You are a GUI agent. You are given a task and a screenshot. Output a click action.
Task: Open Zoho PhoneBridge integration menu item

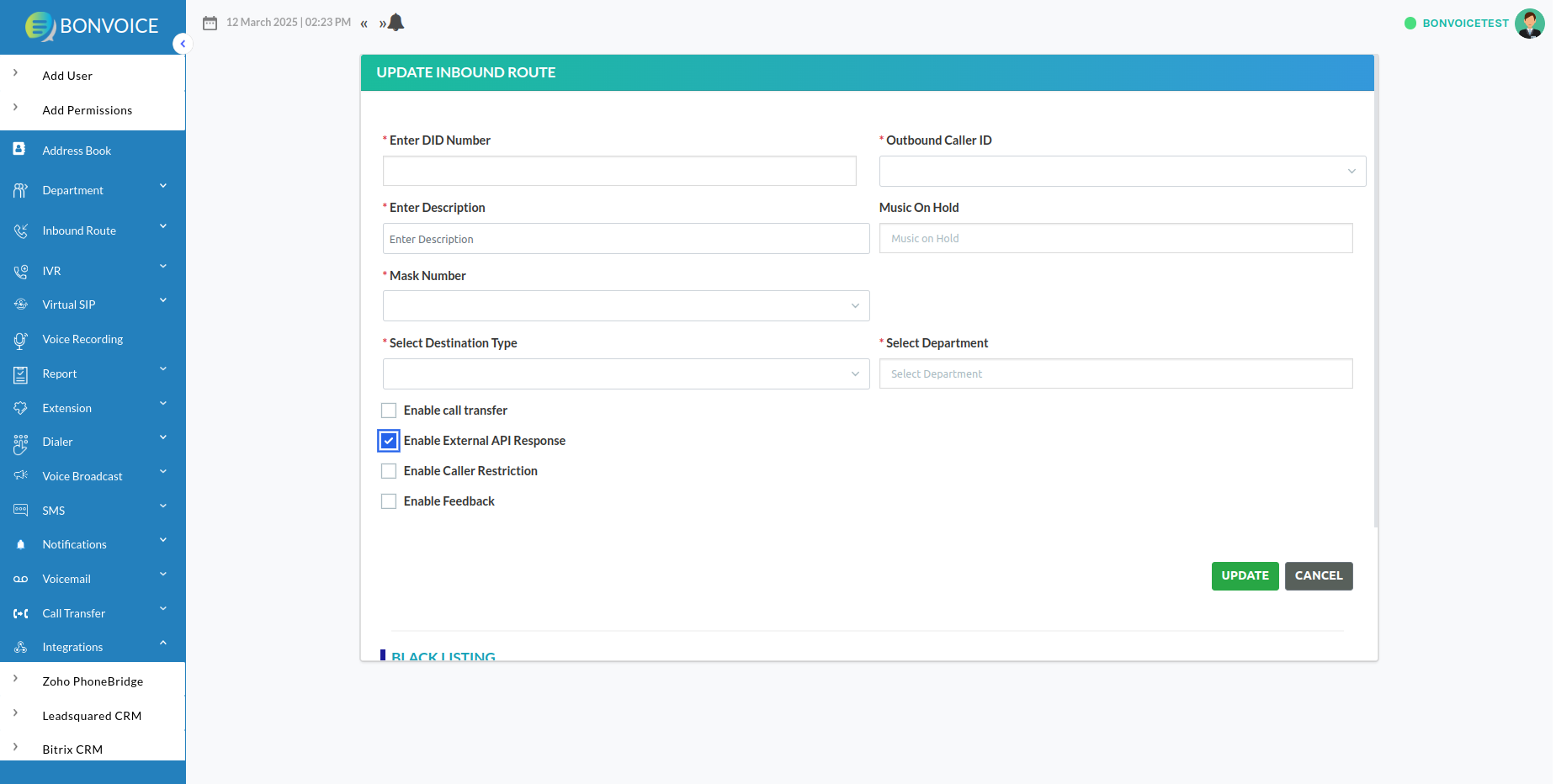93,681
